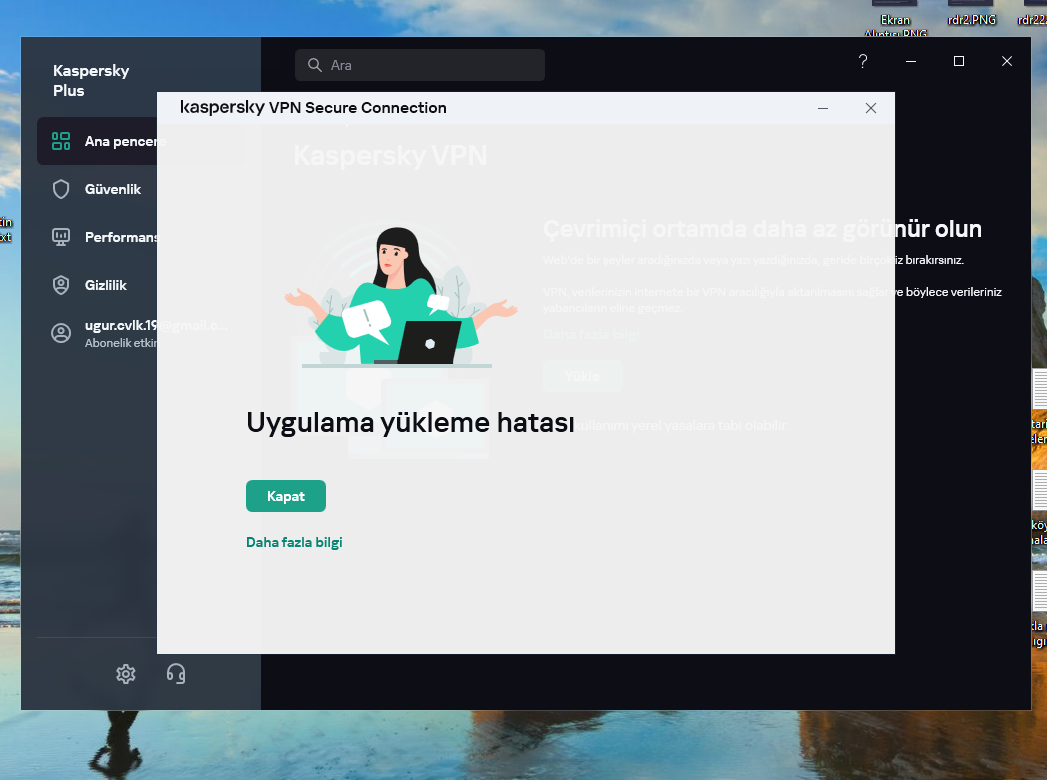Click the Uygulama yükleme hatası heading

(x=410, y=423)
